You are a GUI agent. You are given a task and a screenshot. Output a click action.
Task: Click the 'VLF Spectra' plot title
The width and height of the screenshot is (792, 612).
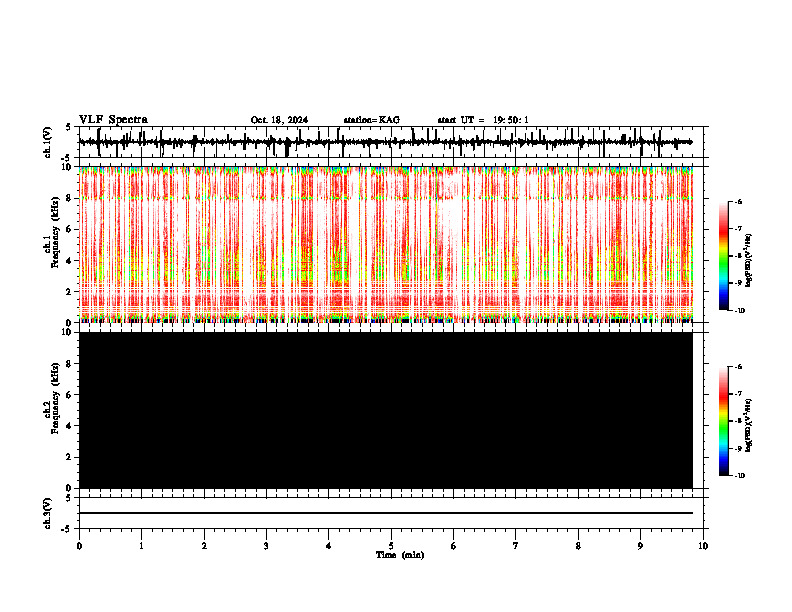pyautogui.click(x=113, y=120)
